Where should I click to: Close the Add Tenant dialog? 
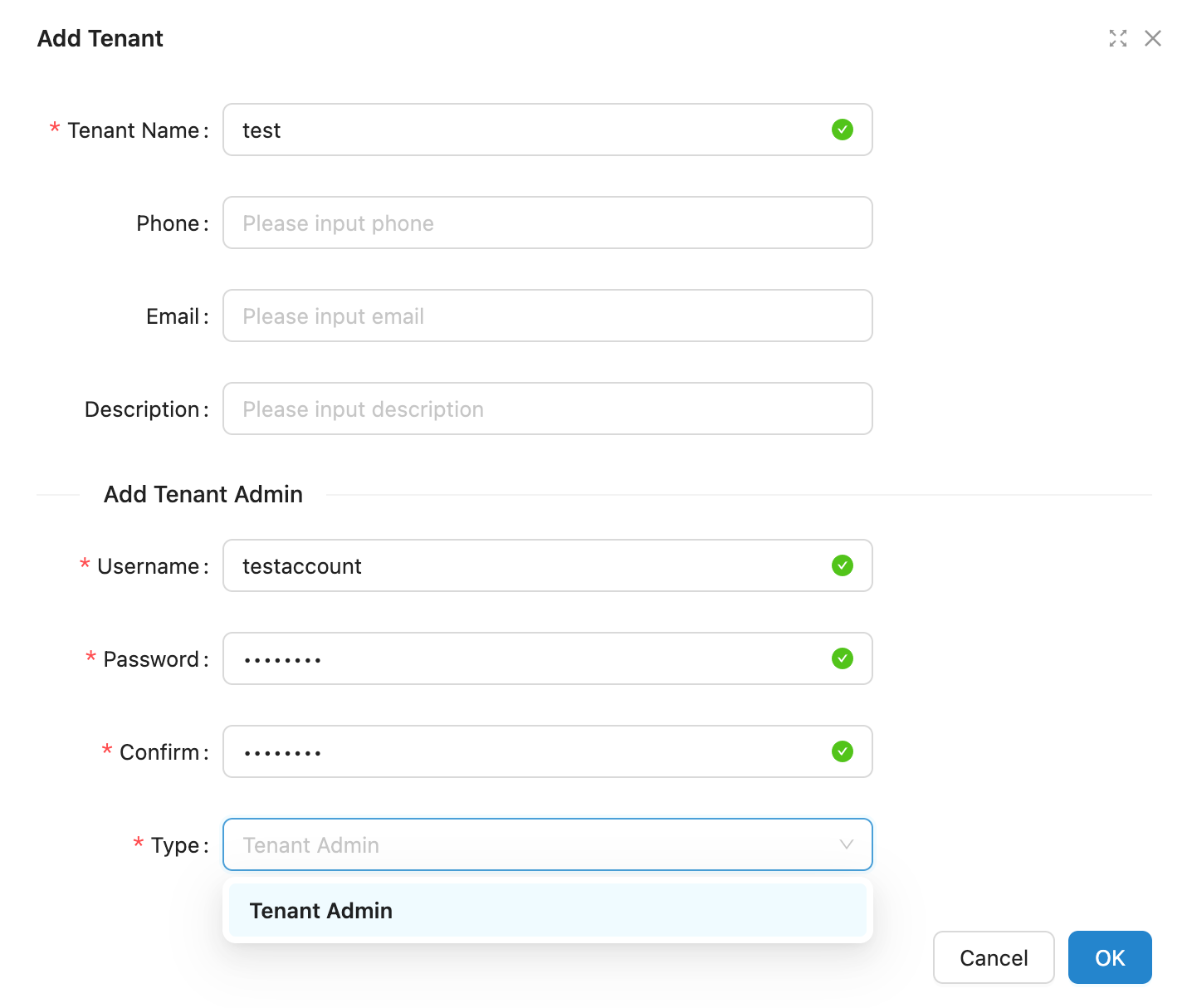click(x=1153, y=38)
